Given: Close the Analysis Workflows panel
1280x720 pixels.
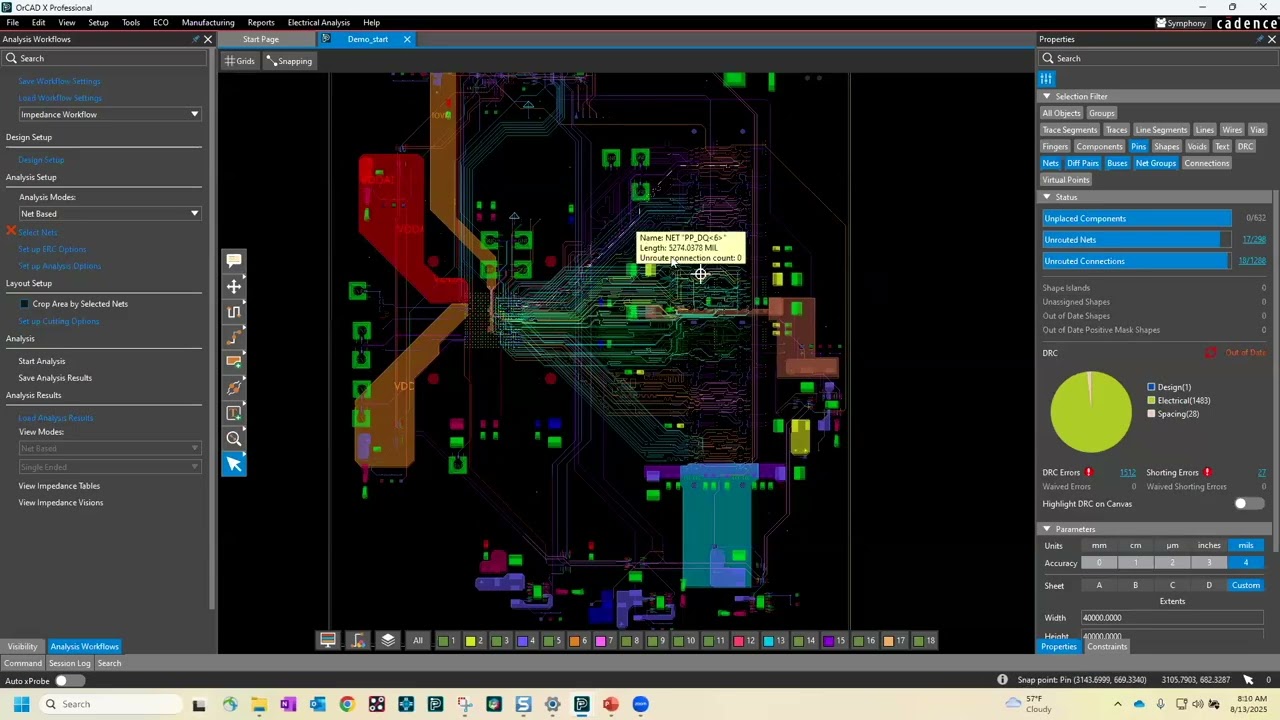Looking at the screenshot, I should coord(208,39).
